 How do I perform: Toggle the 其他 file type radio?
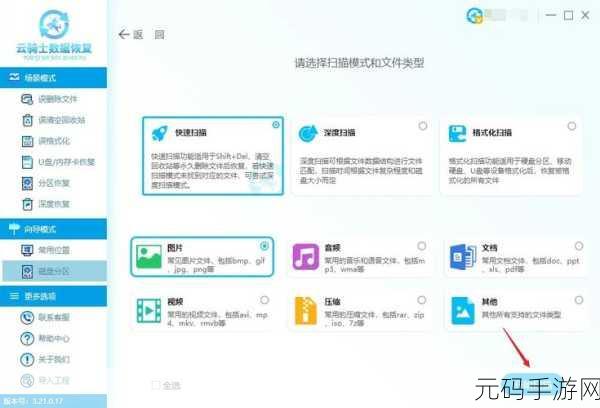point(579,300)
